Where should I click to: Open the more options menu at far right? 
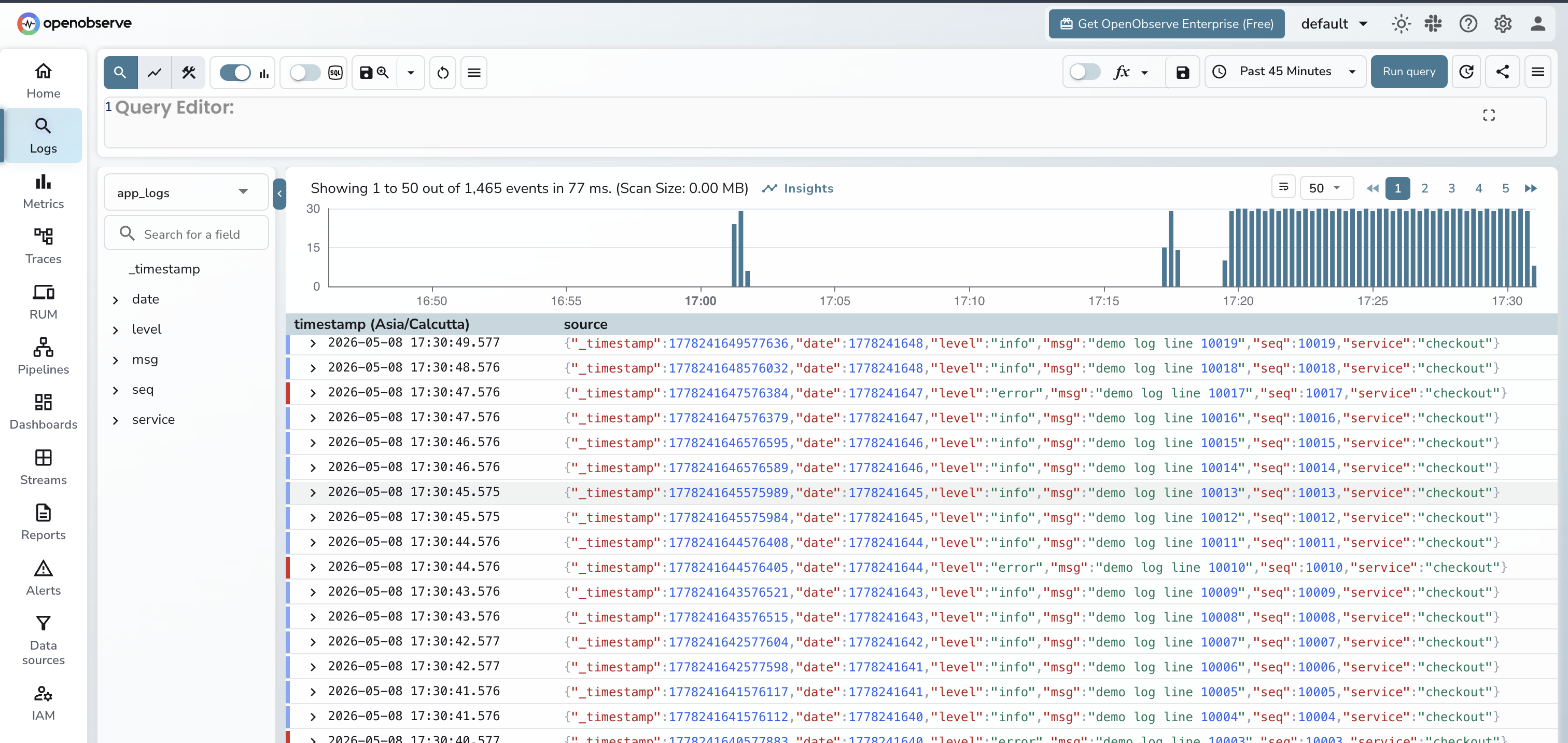click(x=1537, y=72)
